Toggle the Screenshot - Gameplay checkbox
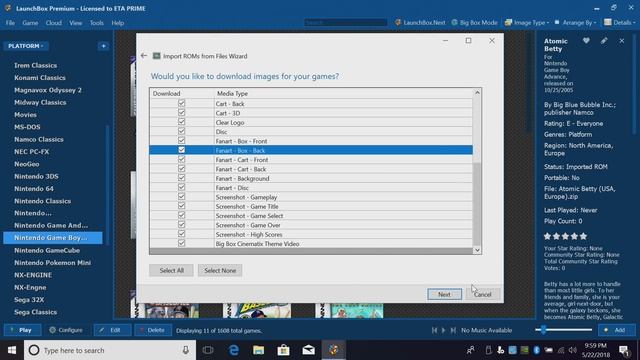The height and width of the screenshot is (360, 640). point(182,197)
